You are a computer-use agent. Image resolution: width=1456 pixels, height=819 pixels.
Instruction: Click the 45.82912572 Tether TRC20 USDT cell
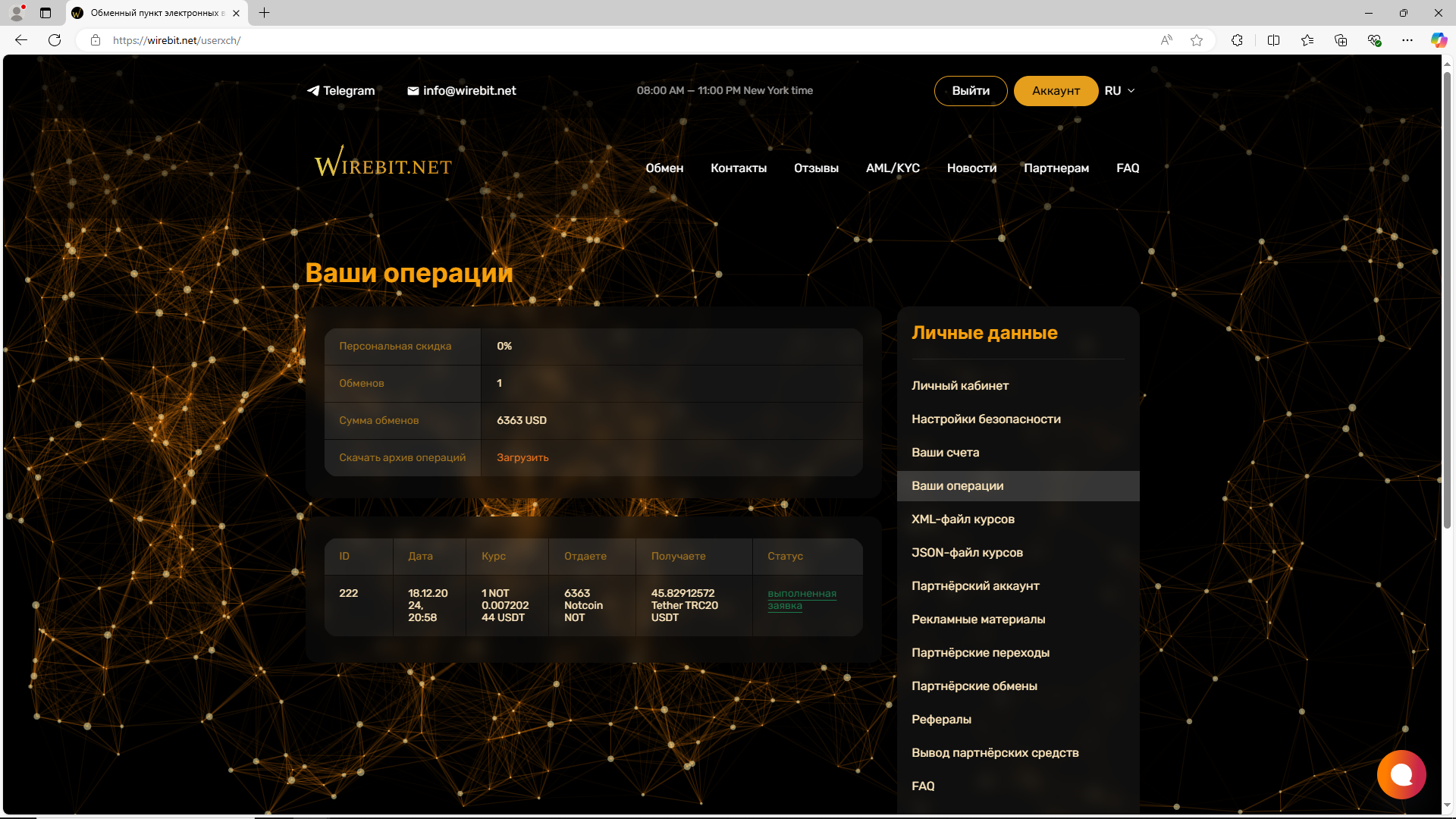(x=694, y=605)
